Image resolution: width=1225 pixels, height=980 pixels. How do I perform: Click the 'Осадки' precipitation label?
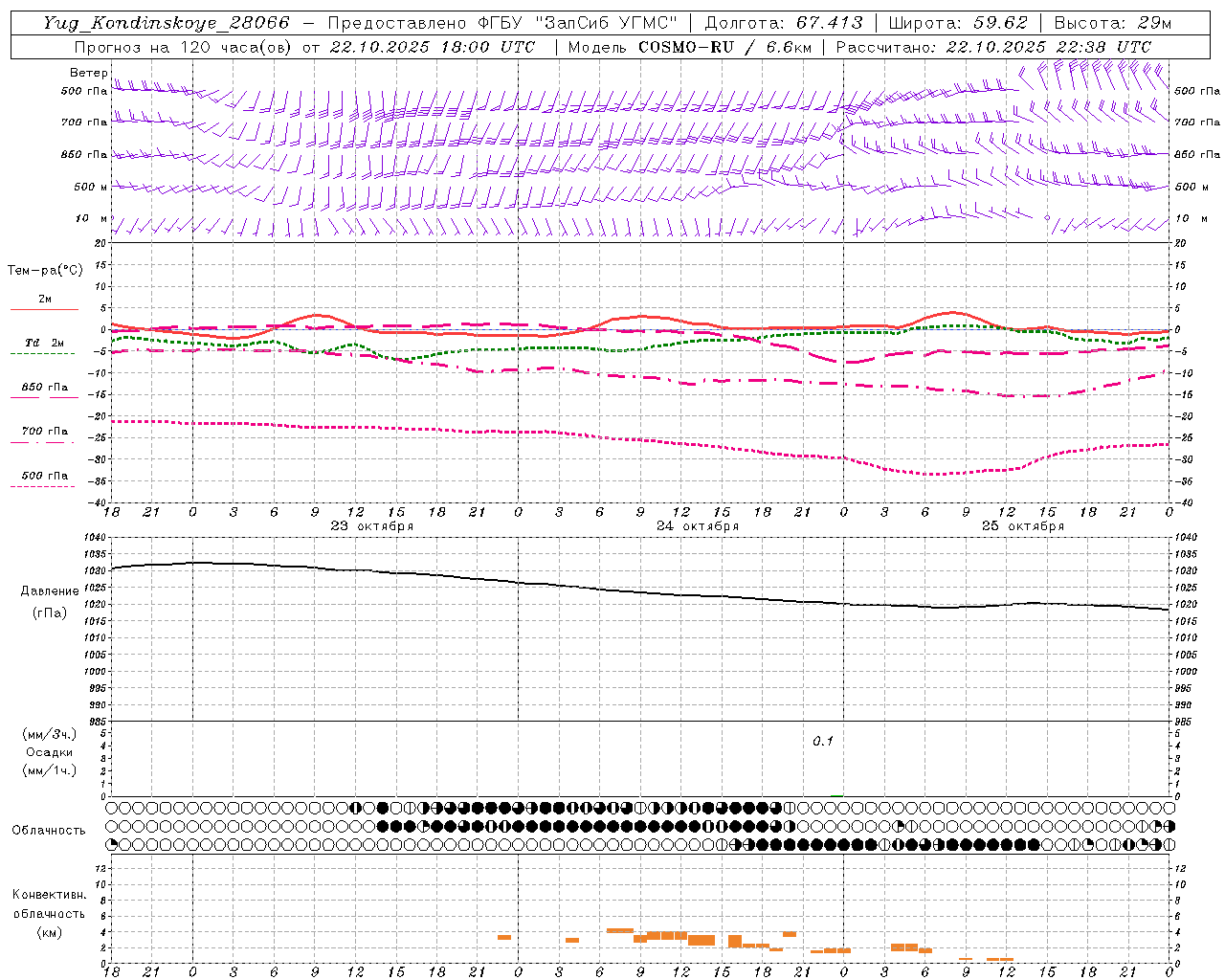tap(50, 752)
